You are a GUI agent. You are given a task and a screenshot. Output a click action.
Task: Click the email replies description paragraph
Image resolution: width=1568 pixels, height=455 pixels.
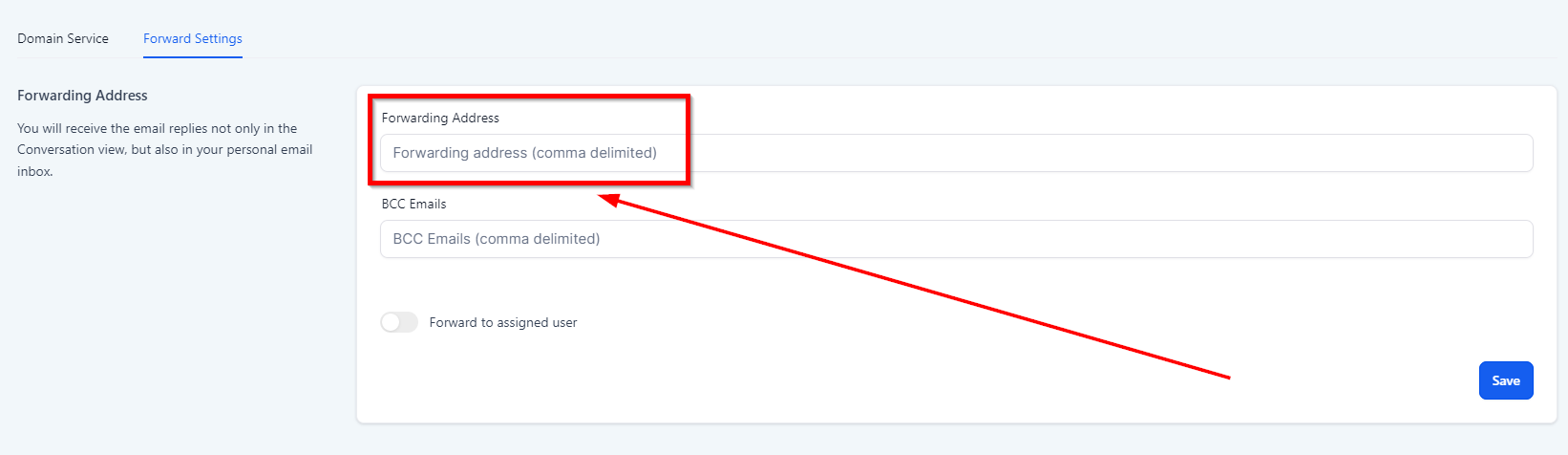pyautogui.click(x=164, y=149)
